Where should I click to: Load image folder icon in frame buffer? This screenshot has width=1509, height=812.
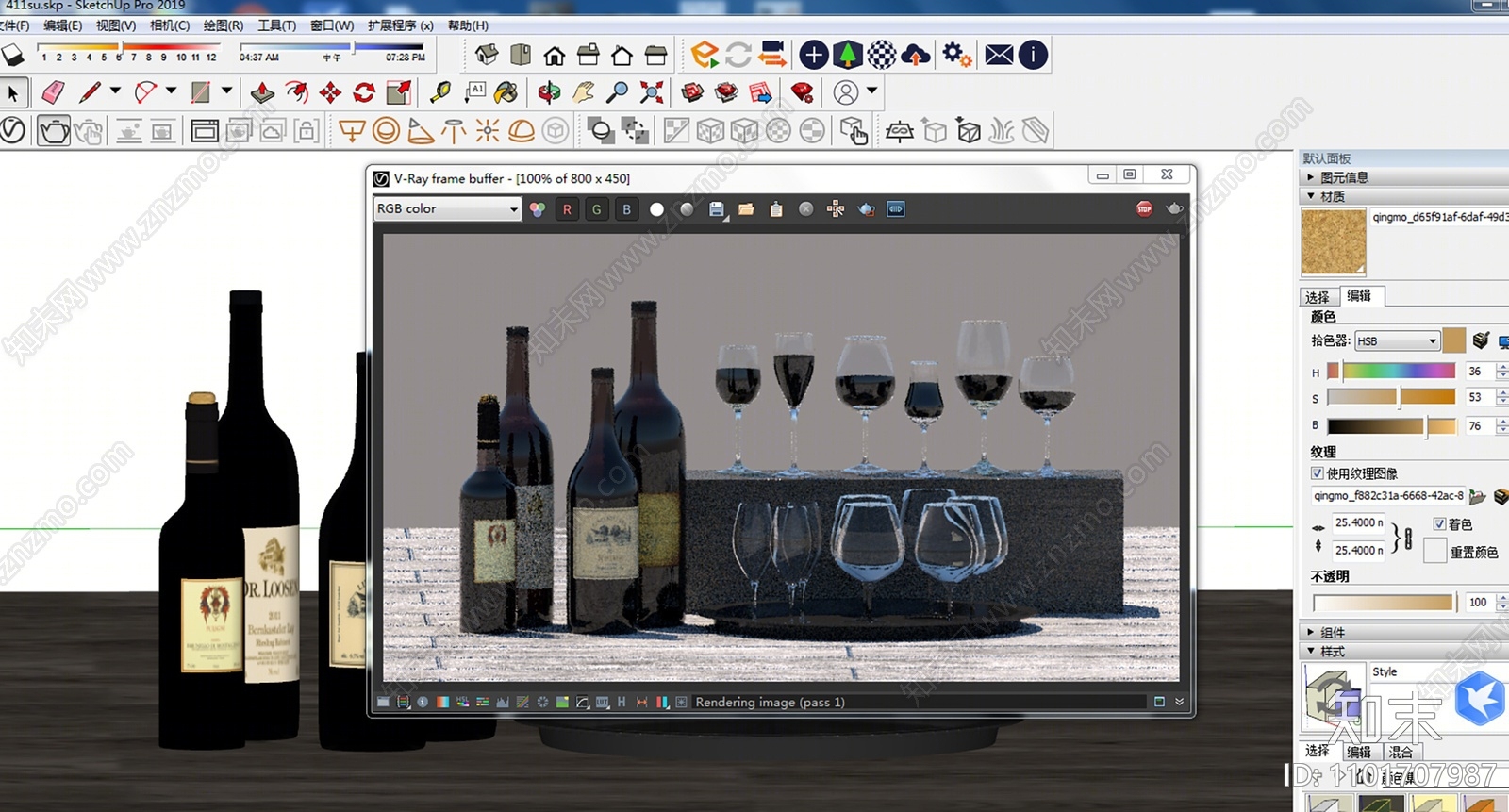coord(746,209)
